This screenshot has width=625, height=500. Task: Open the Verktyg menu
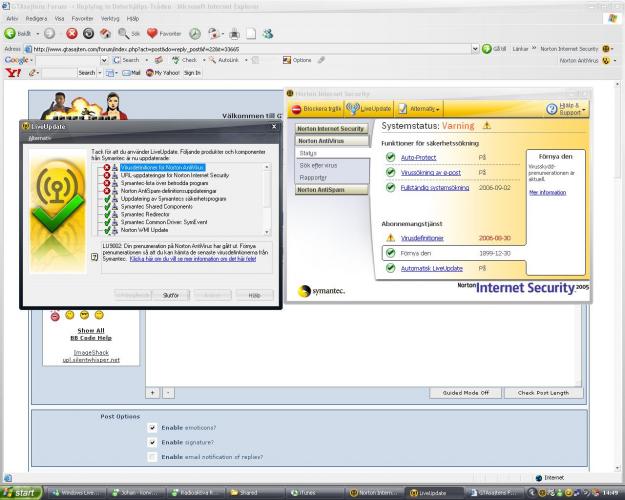point(112,17)
